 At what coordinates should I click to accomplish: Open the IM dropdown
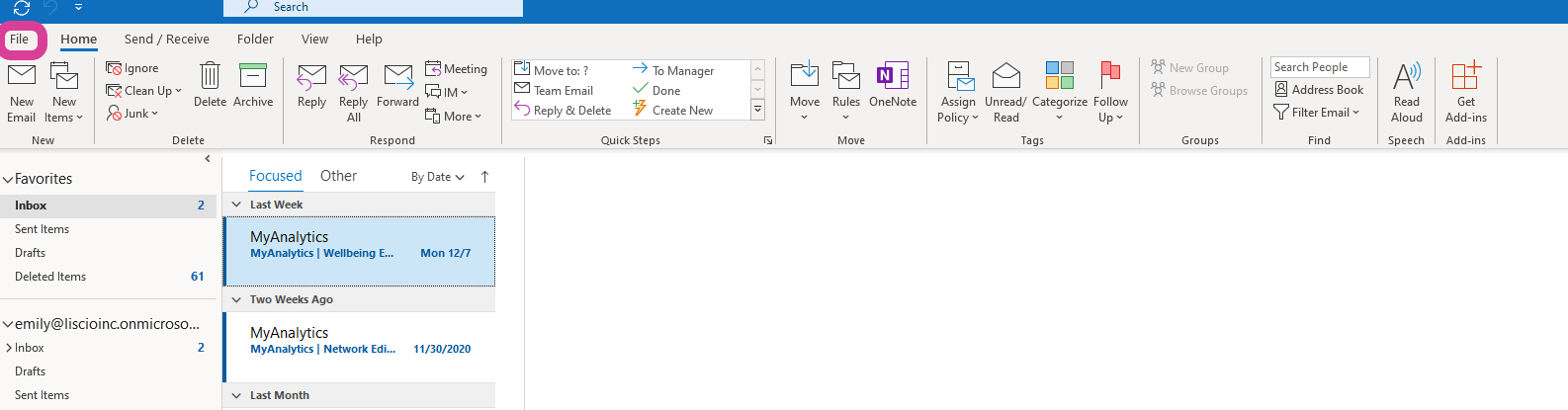click(x=447, y=92)
